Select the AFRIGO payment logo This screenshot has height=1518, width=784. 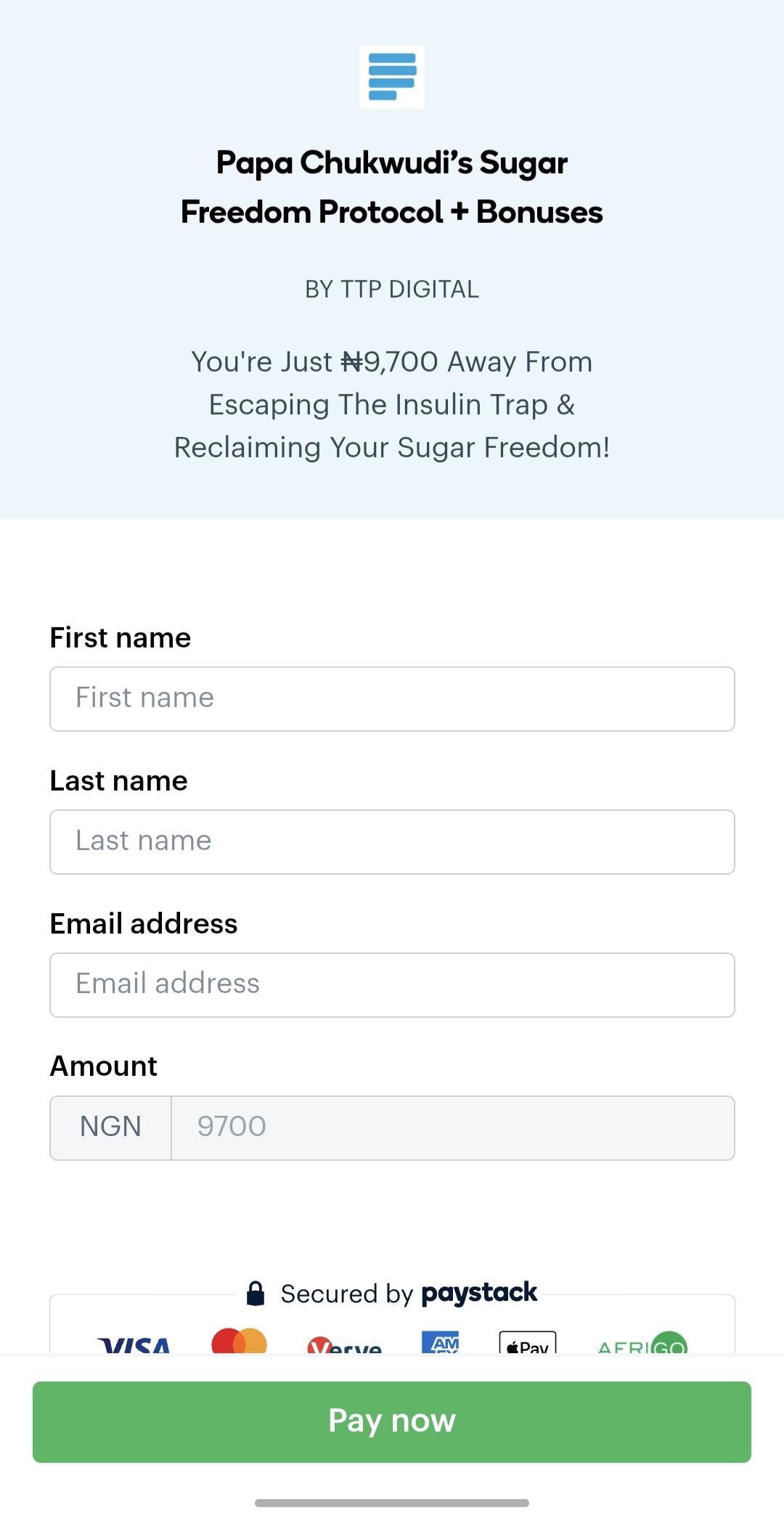(x=642, y=1347)
